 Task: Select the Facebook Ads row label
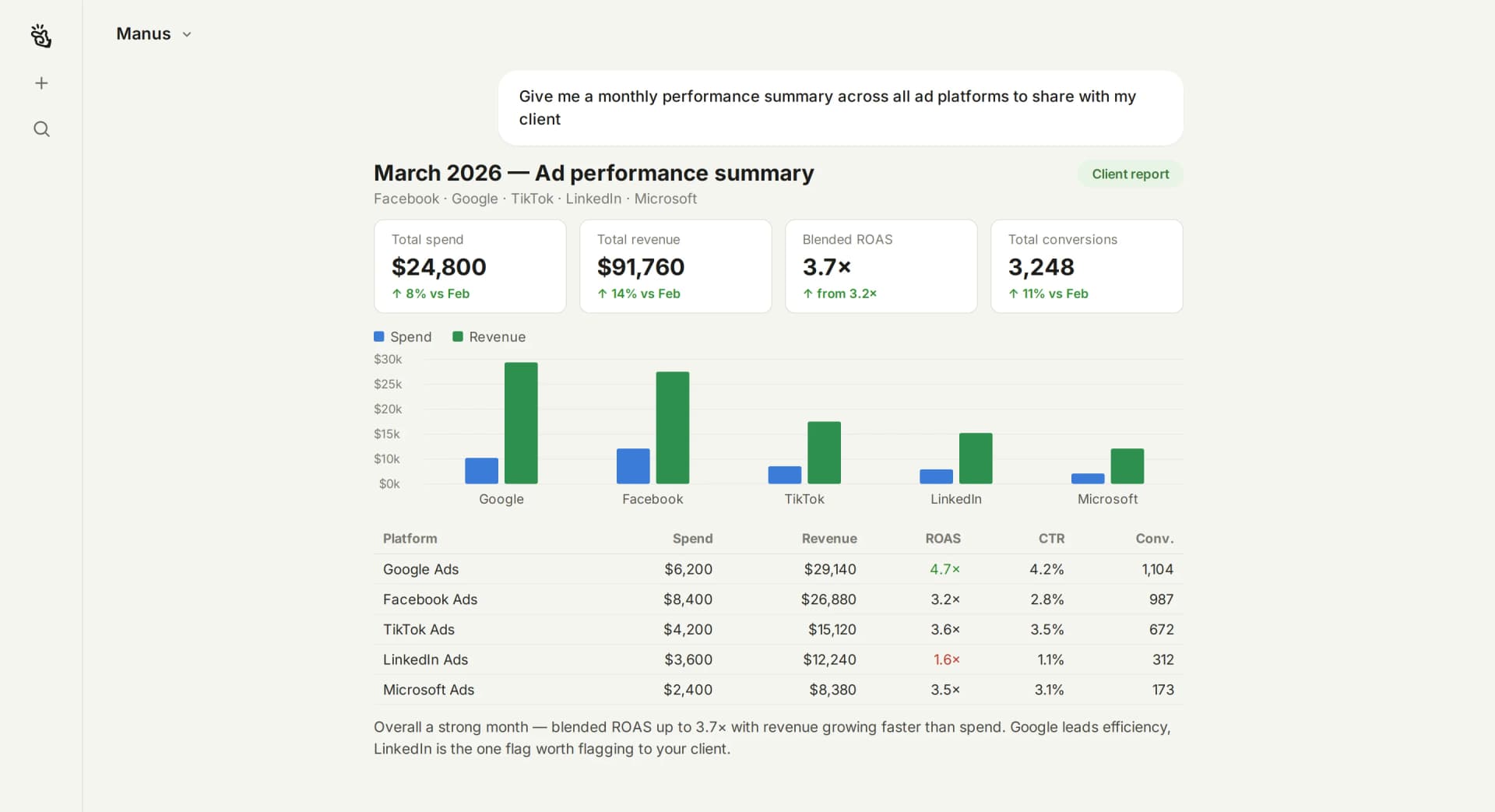click(431, 599)
